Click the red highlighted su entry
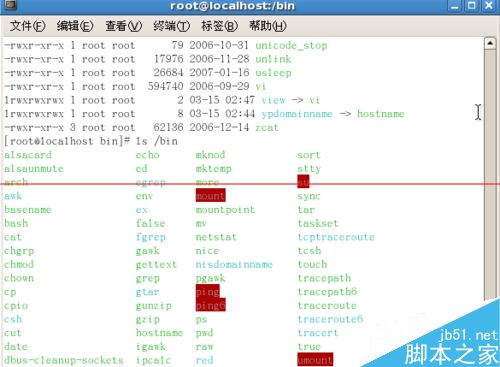Image resolution: width=500 pixels, height=367 pixels. pos(303,182)
